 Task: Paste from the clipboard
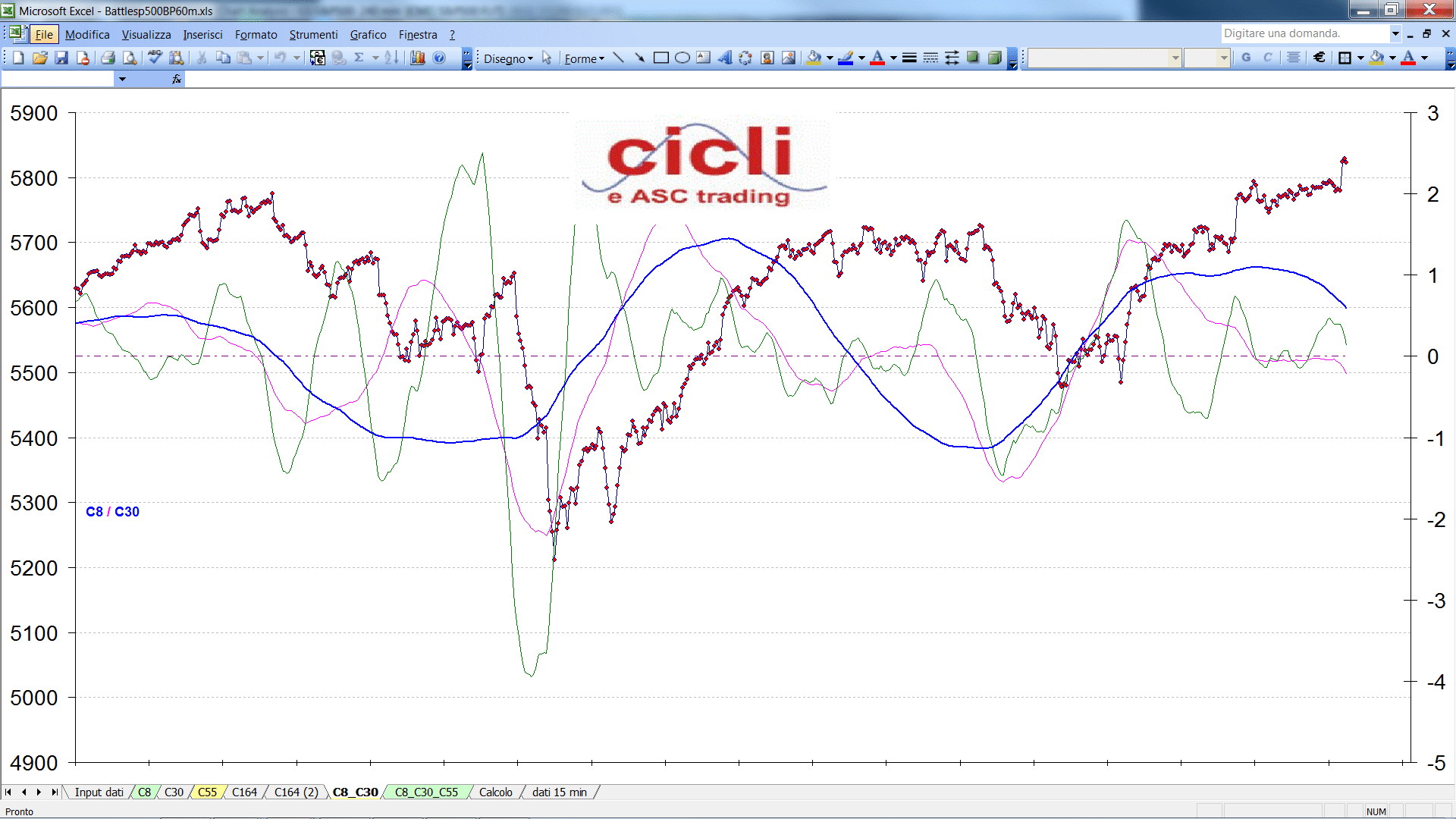click(244, 58)
